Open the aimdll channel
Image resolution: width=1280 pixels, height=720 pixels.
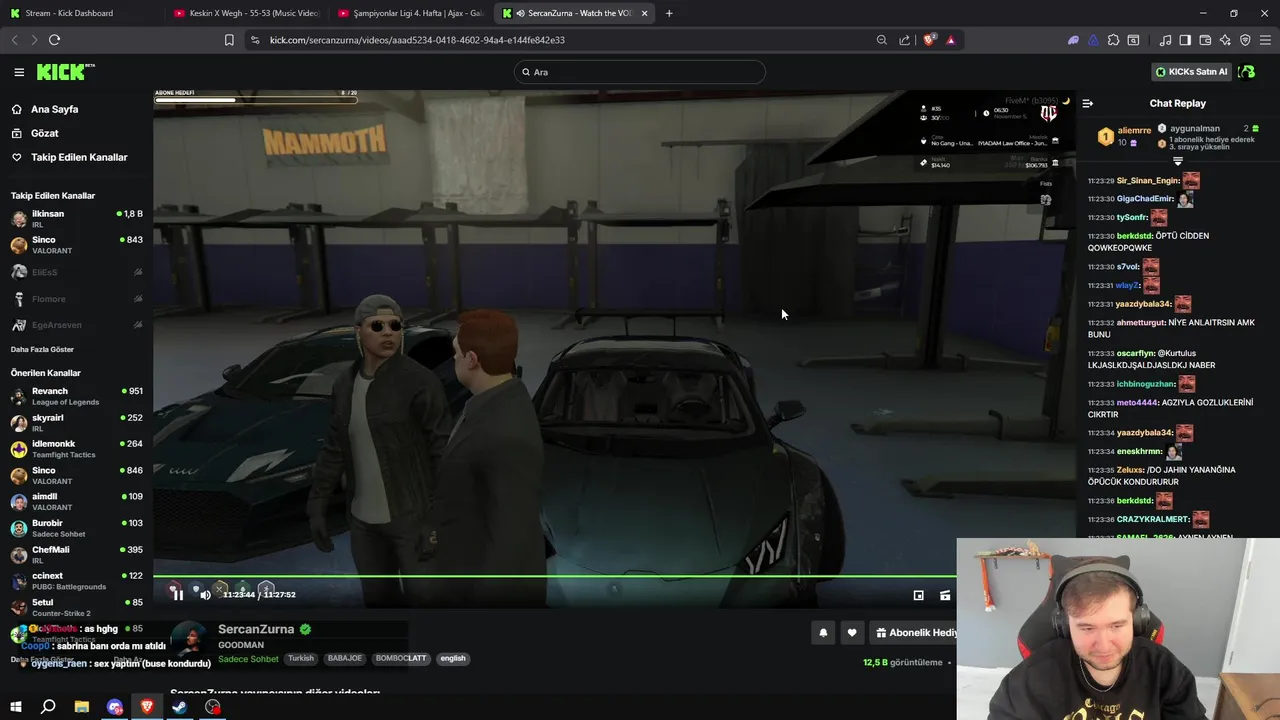[76, 501]
